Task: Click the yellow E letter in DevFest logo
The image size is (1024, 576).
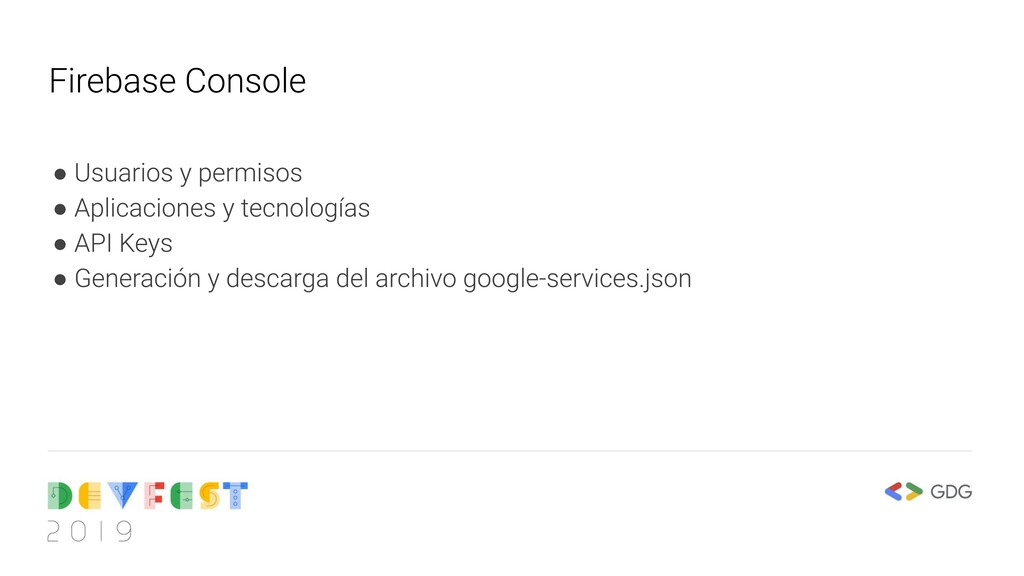Action: tap(90, 496)
